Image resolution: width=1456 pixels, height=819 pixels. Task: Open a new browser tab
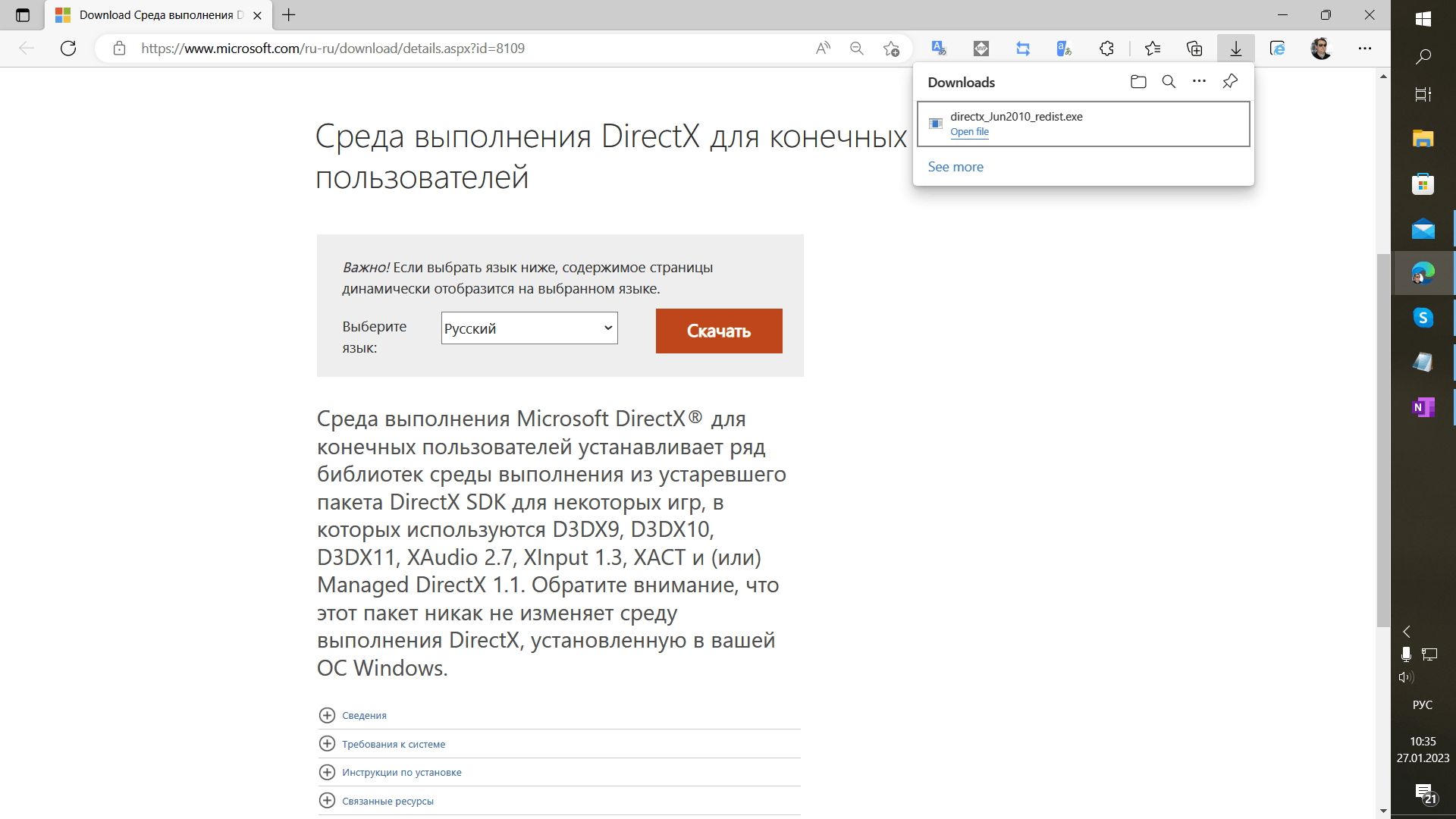pos(289,15)
